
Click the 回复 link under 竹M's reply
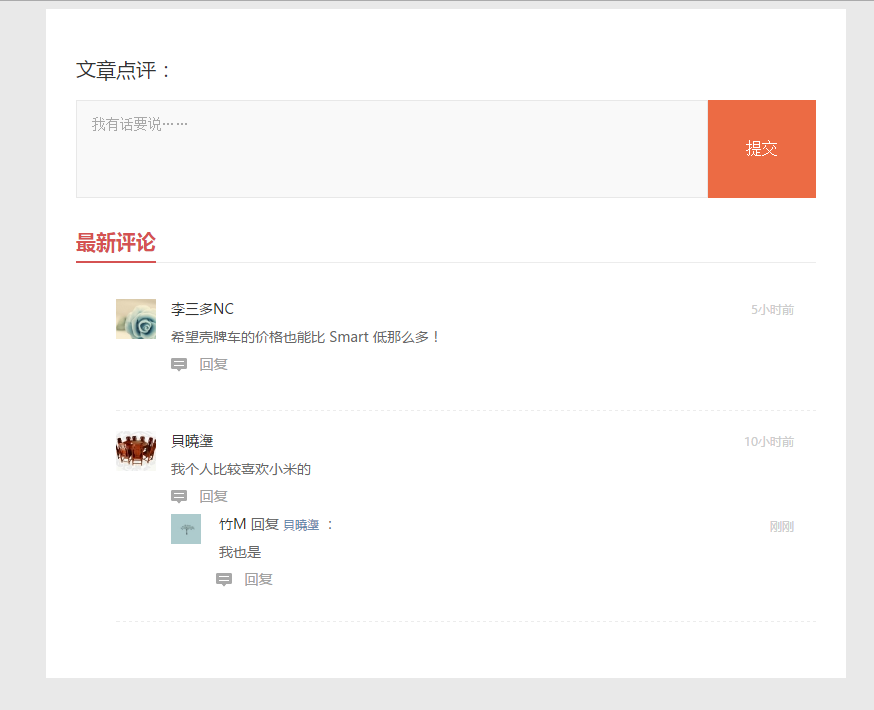pos(258,580)
